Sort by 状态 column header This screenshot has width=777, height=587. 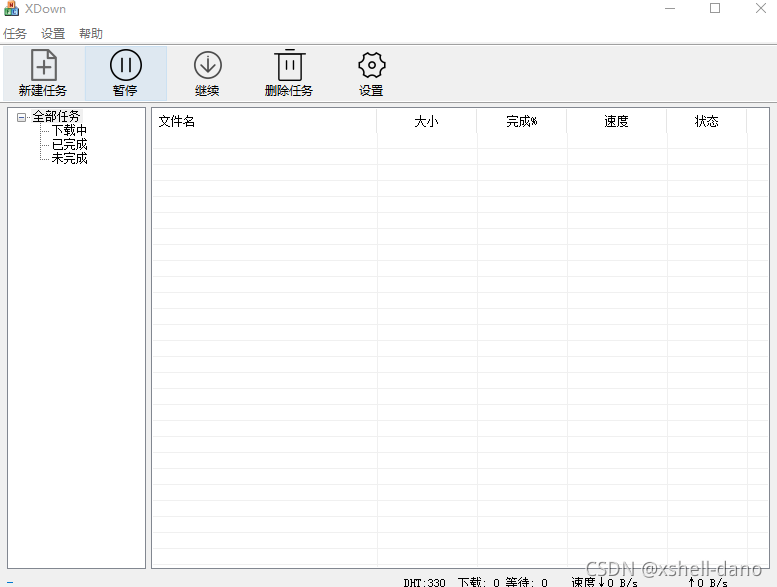(x=707, y=121)
